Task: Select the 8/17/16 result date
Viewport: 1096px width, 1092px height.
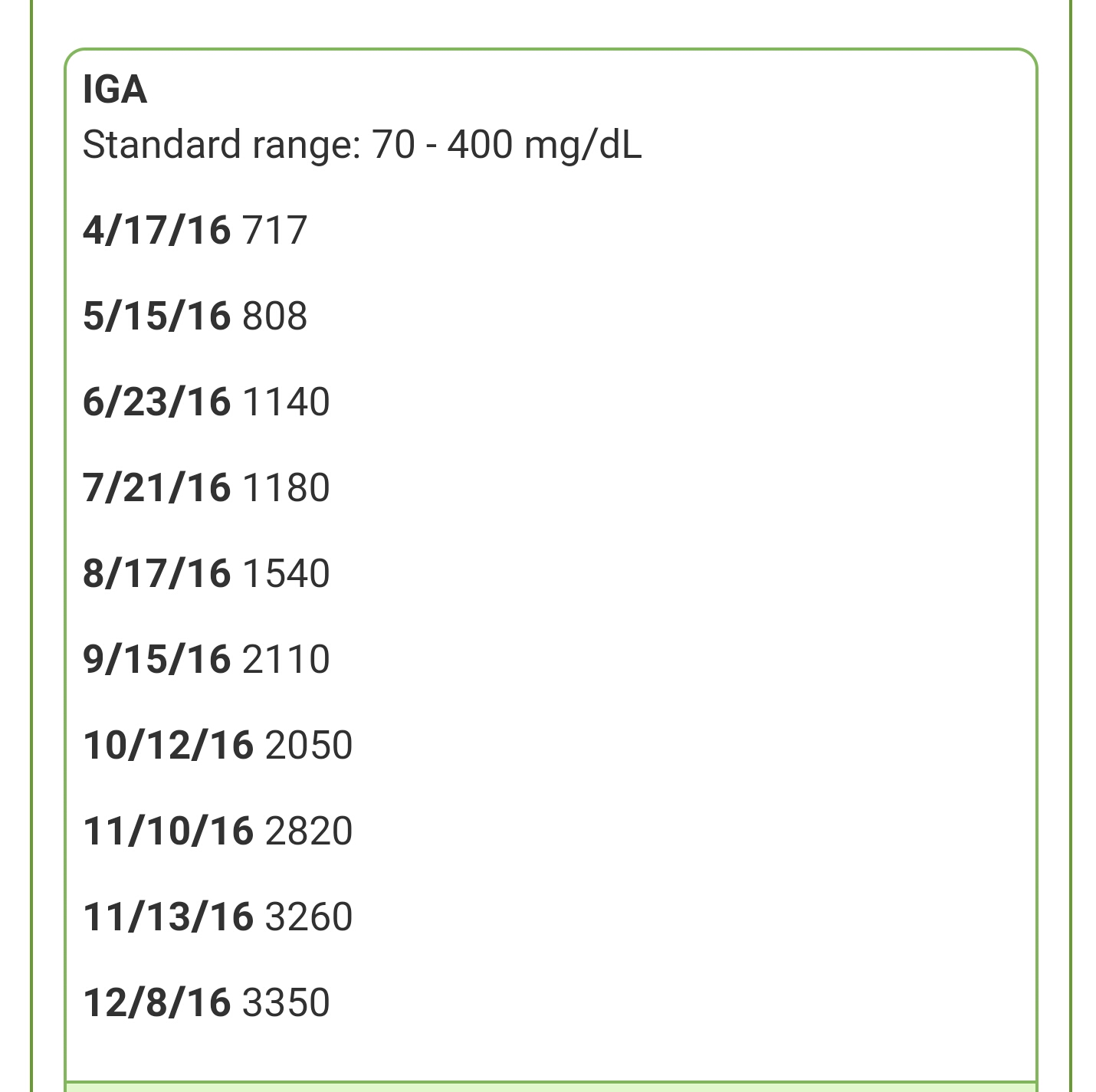Action: [x=156, y=574]
